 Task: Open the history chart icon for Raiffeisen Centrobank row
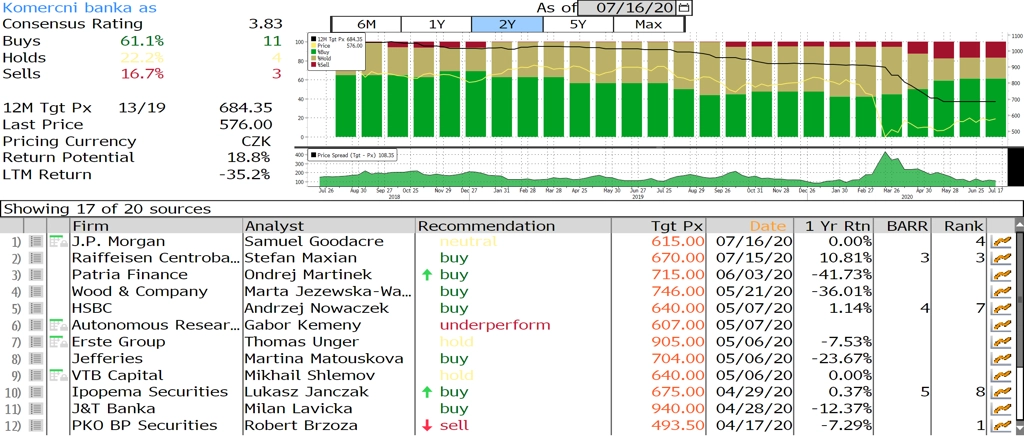pos(999,259)
